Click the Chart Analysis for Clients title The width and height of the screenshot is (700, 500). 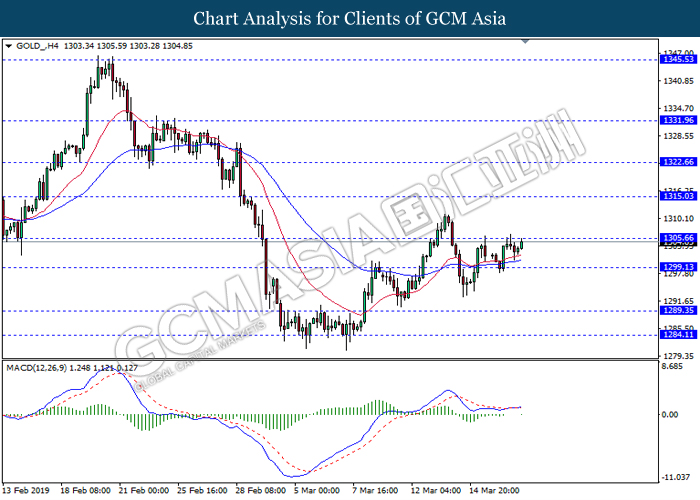(350, 19)
